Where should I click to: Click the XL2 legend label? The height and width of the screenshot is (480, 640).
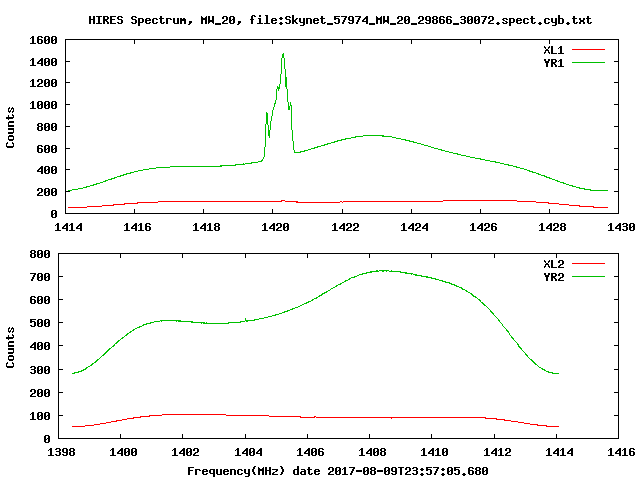(x=553, y=264)
